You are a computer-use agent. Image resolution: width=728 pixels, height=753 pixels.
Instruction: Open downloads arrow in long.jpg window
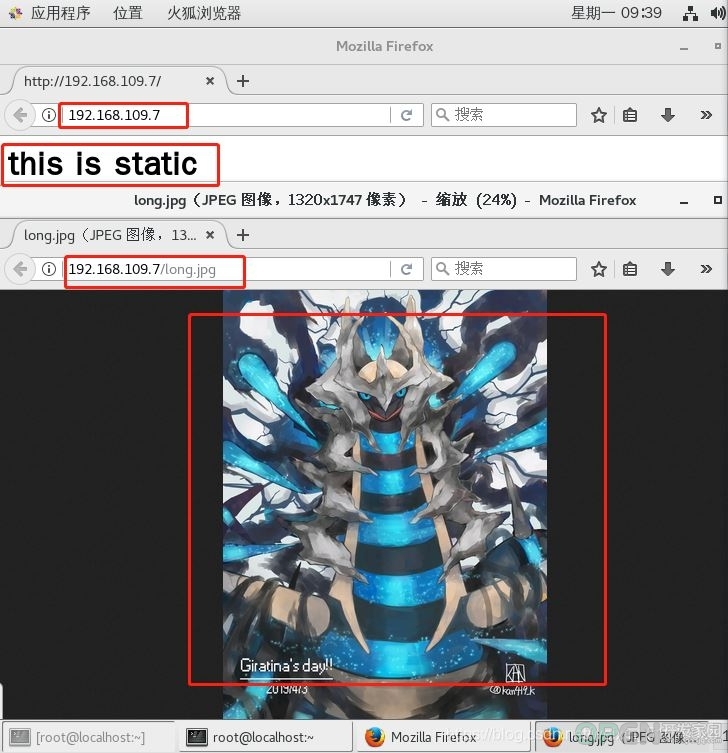(668, 269)
